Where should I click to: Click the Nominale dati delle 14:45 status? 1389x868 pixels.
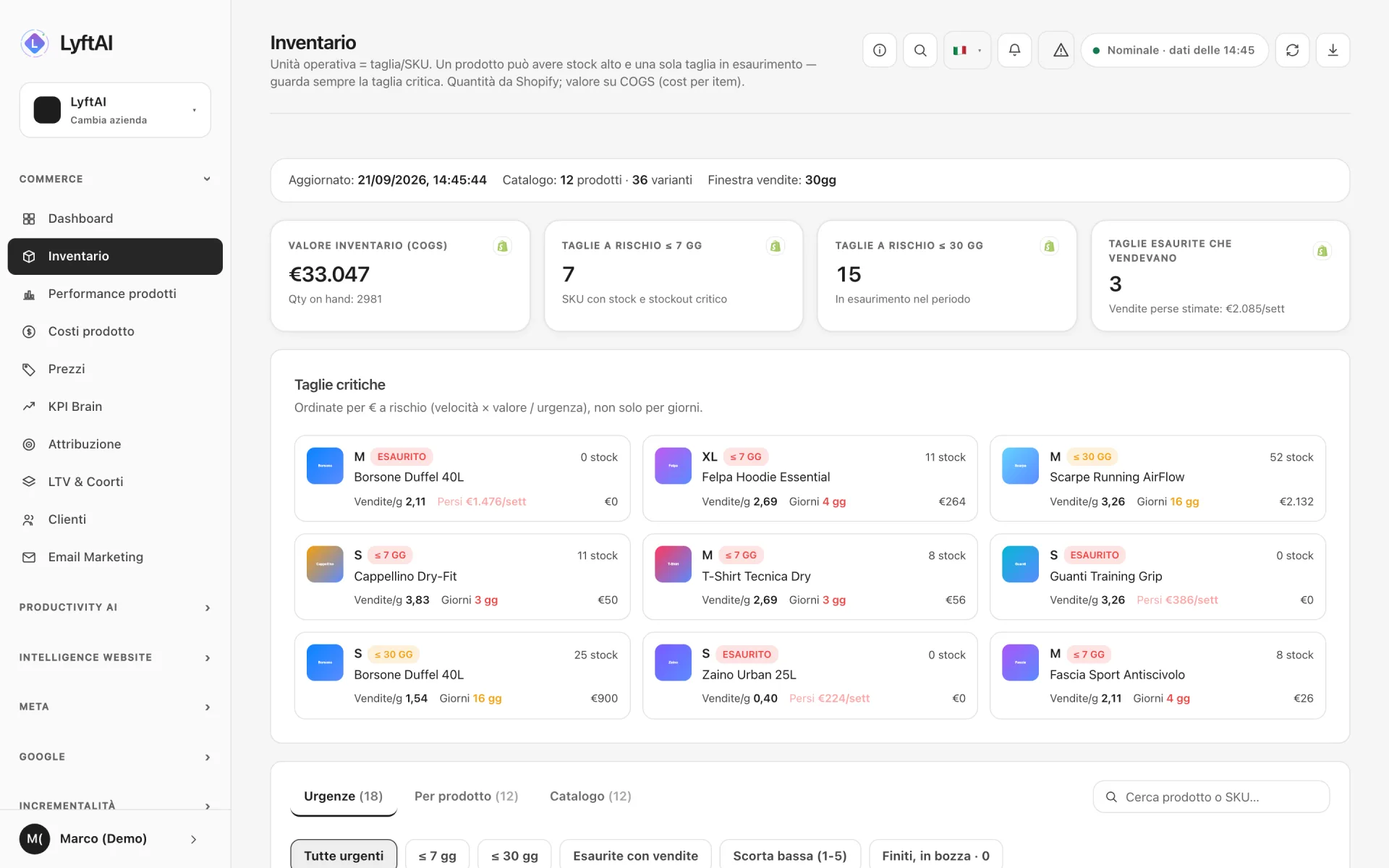click(1174, 50)
